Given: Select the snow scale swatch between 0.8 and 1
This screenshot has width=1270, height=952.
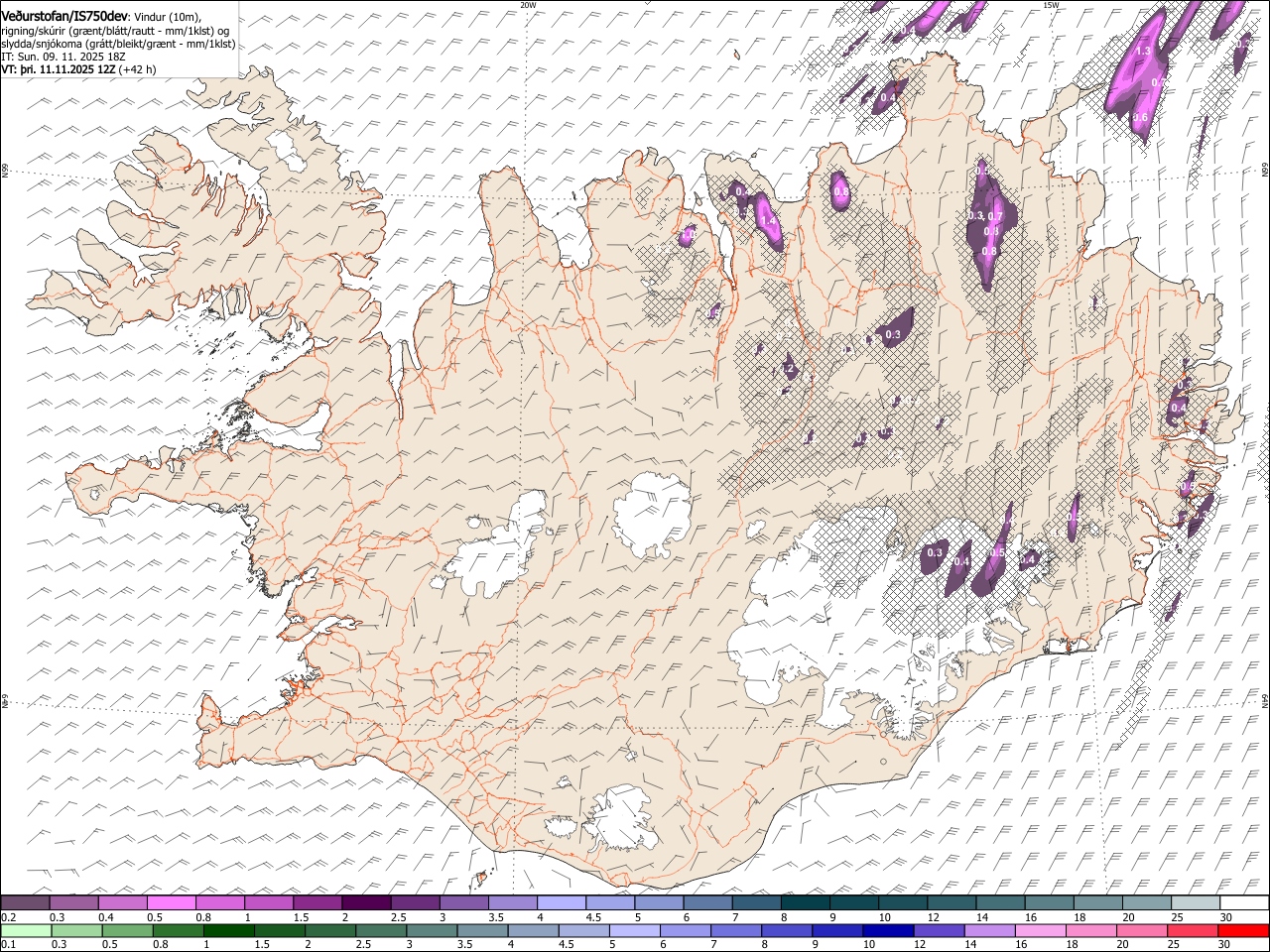Looking at the screenshot, I should pyautogui.click(x=220, y=902).
